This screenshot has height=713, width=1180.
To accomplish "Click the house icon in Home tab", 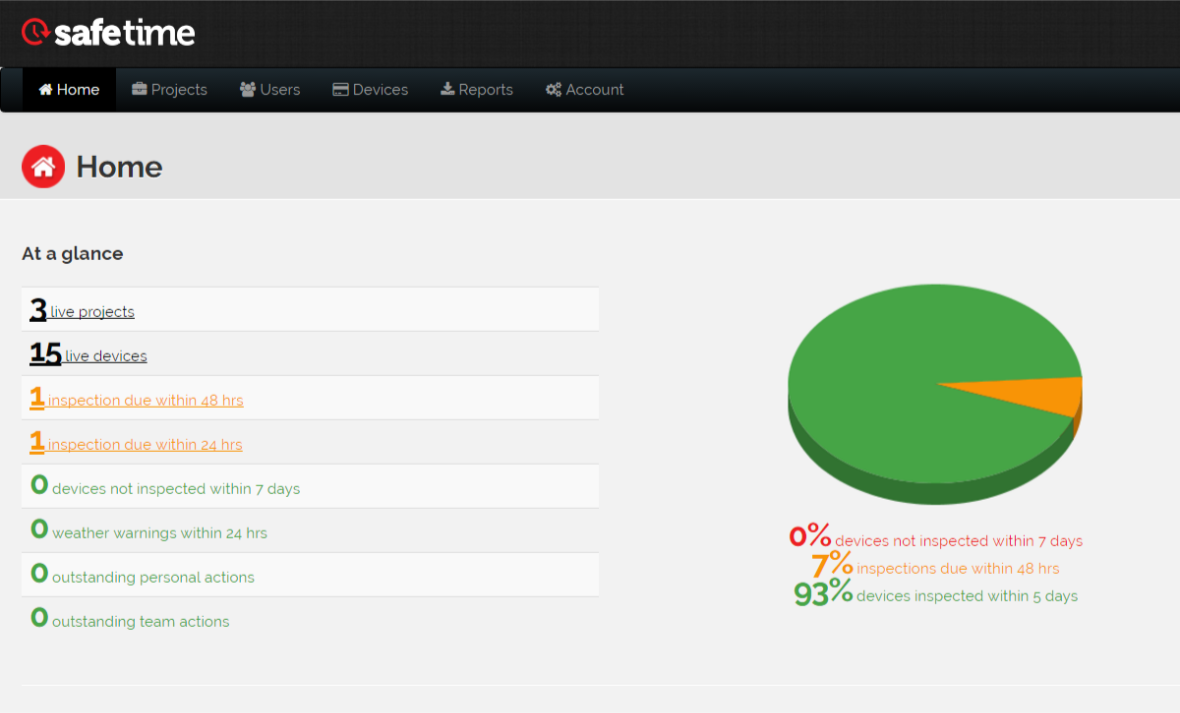I will coord(46,90).
